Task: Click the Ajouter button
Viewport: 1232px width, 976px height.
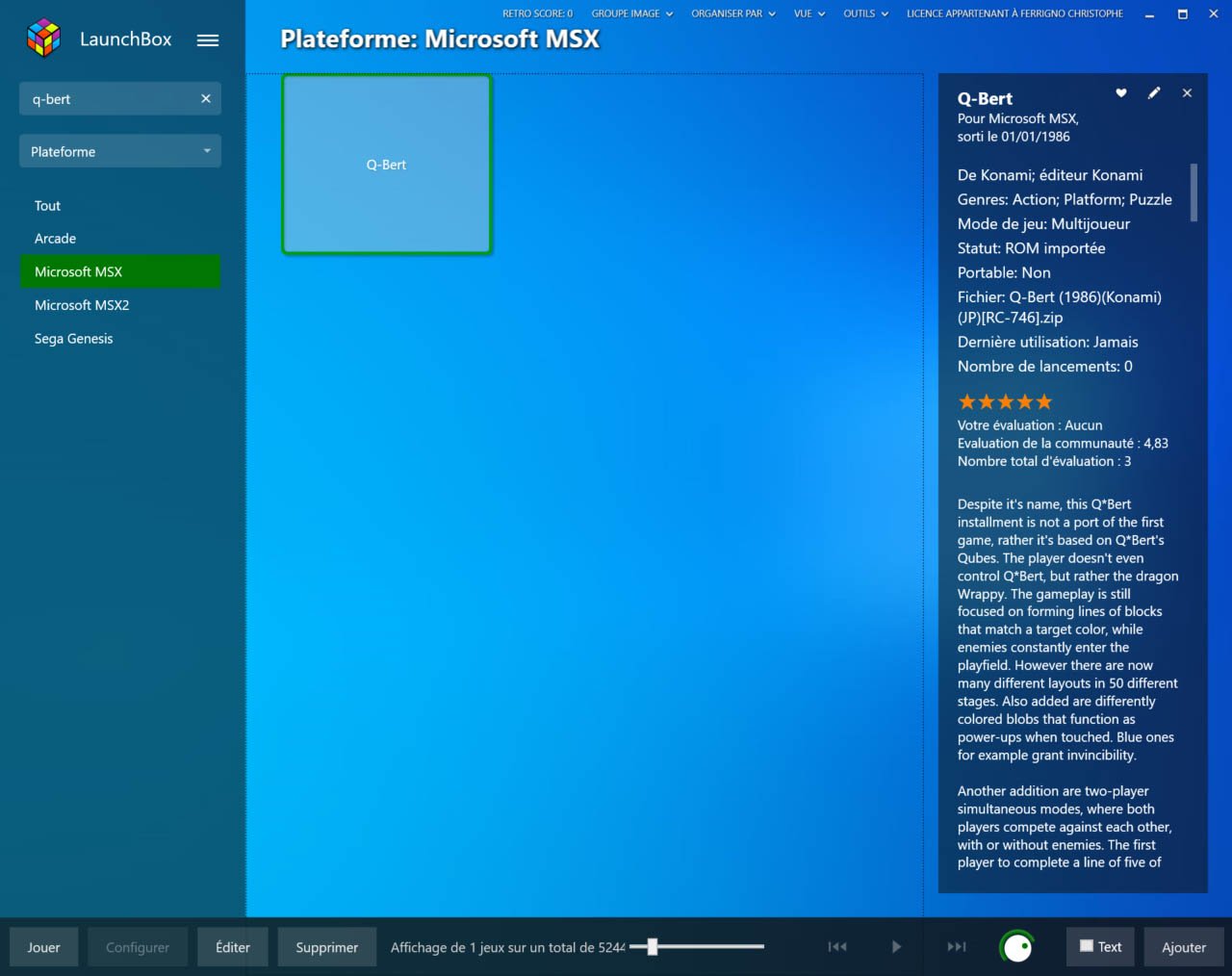Action: [x=1184, y=947]
